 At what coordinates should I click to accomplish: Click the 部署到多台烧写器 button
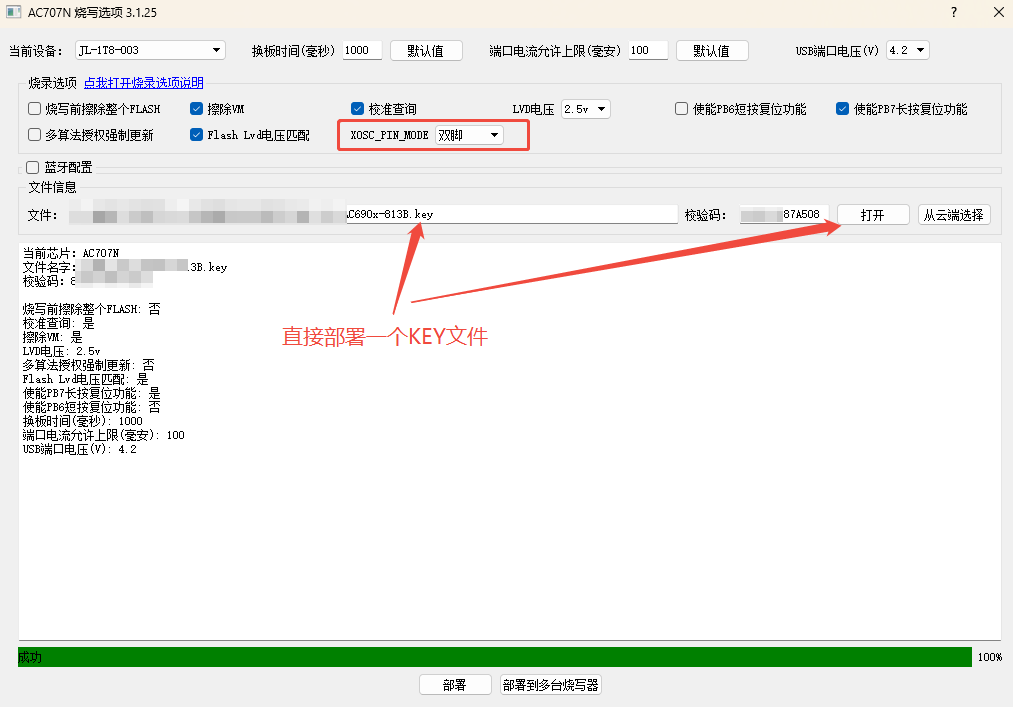pyautogui.click(x=551, y=684)
